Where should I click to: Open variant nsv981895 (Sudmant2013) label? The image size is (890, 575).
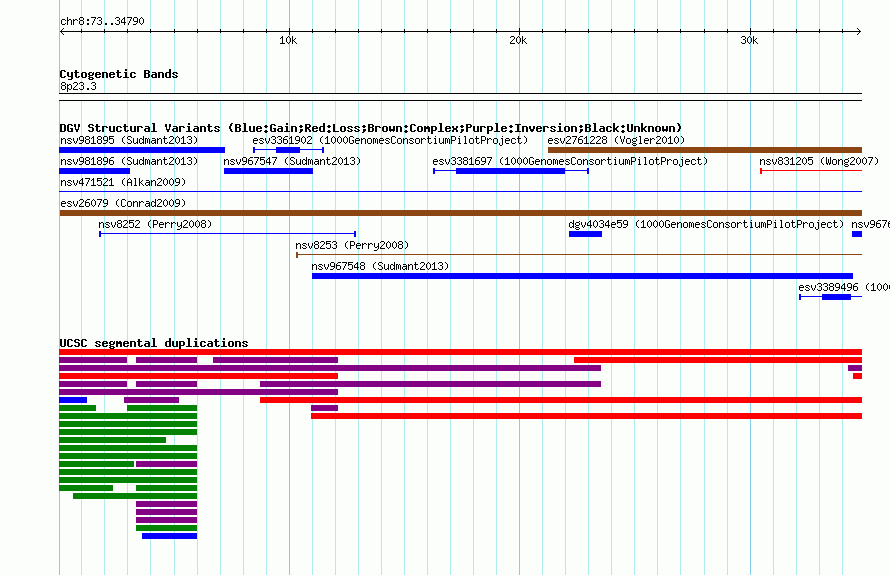pyautogui.click(x=129, y=140)
